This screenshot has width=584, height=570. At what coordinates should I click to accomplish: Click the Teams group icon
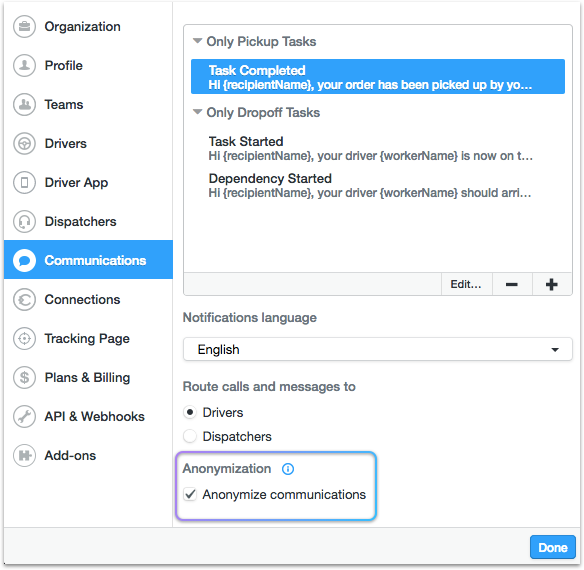(25, 104)
